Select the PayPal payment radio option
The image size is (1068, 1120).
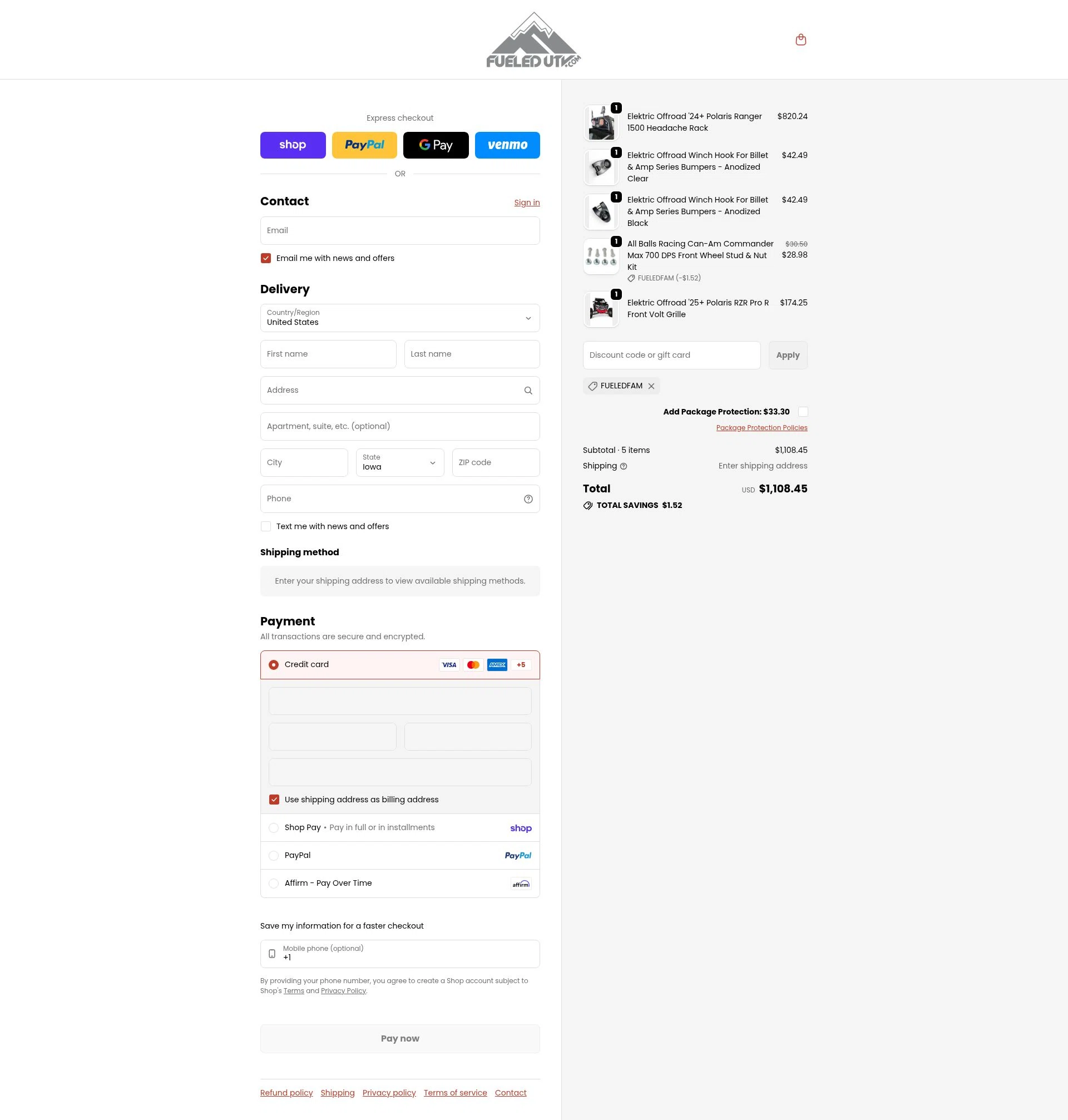point(274,856)
